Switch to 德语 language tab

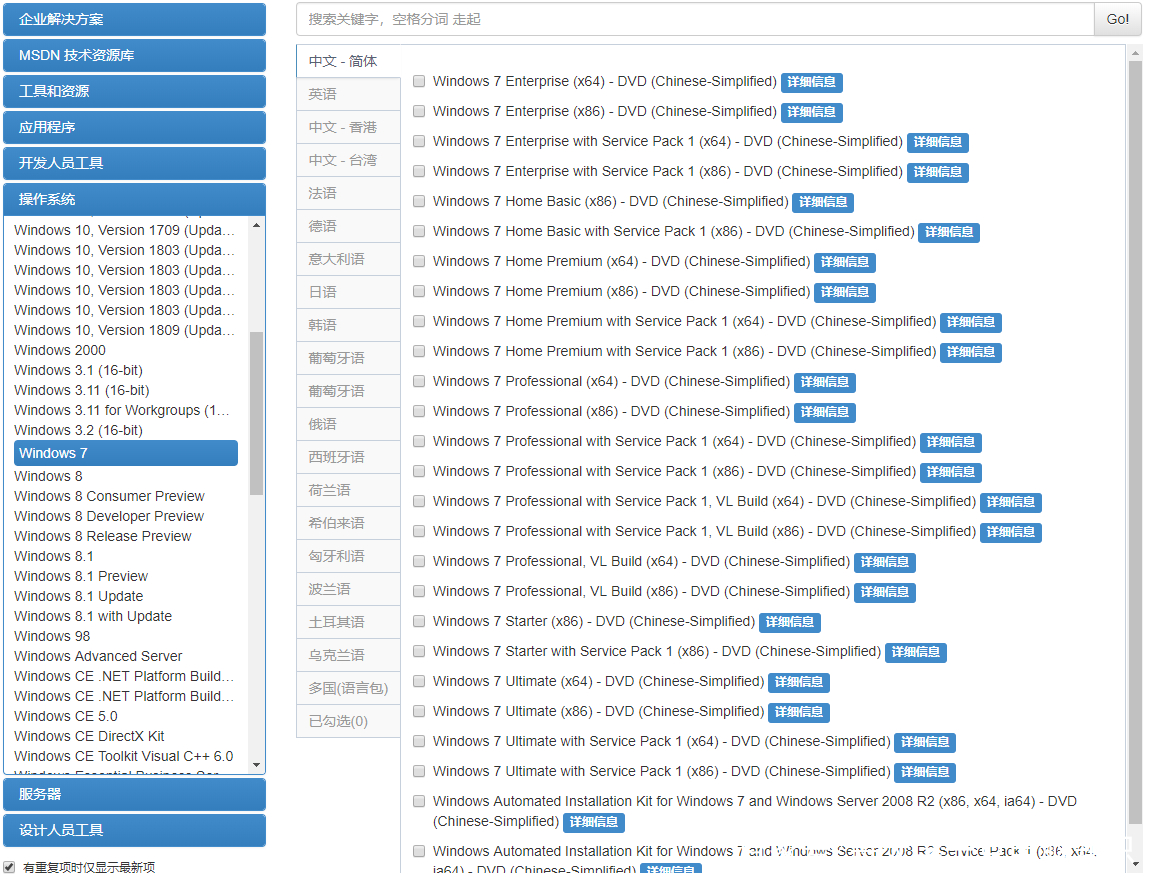coord(348,226)
